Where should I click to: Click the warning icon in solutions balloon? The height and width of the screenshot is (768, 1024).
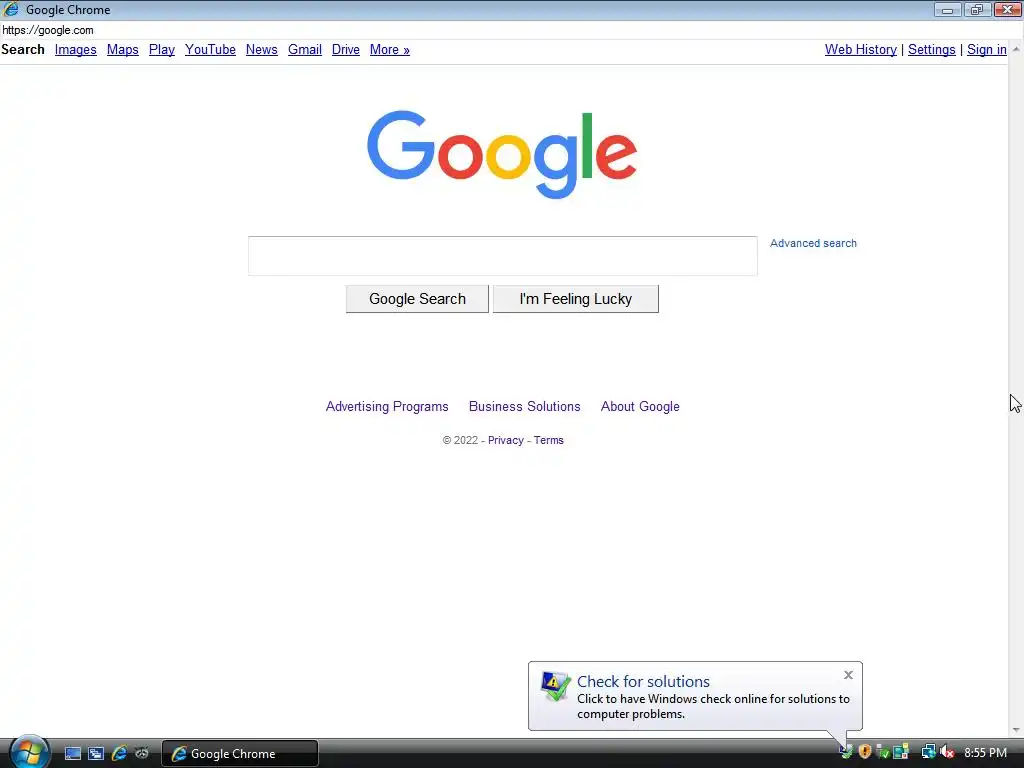(555, 686)
